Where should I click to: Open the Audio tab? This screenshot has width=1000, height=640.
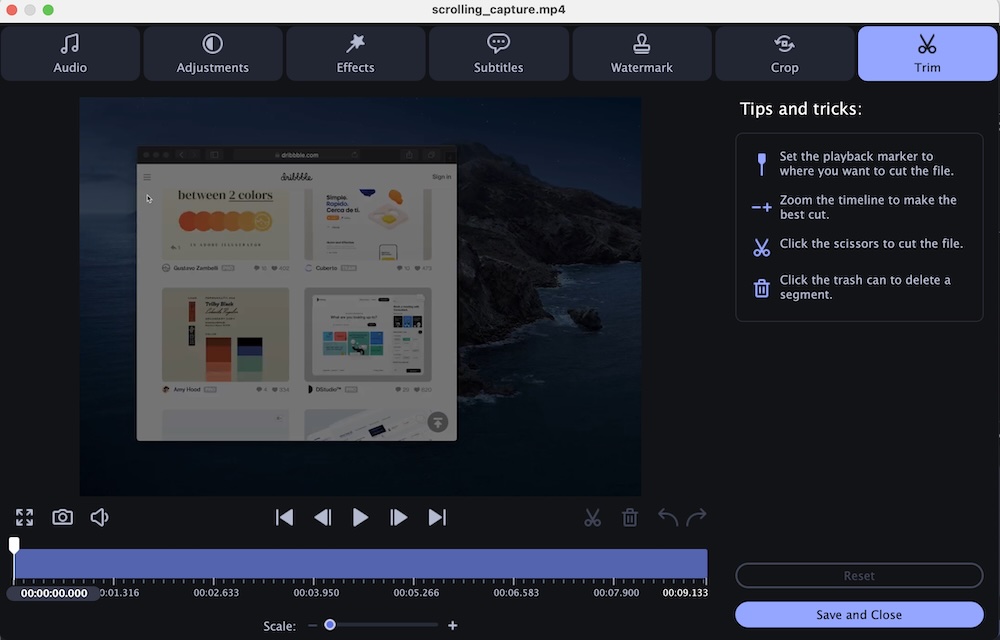tap(70, 54)
